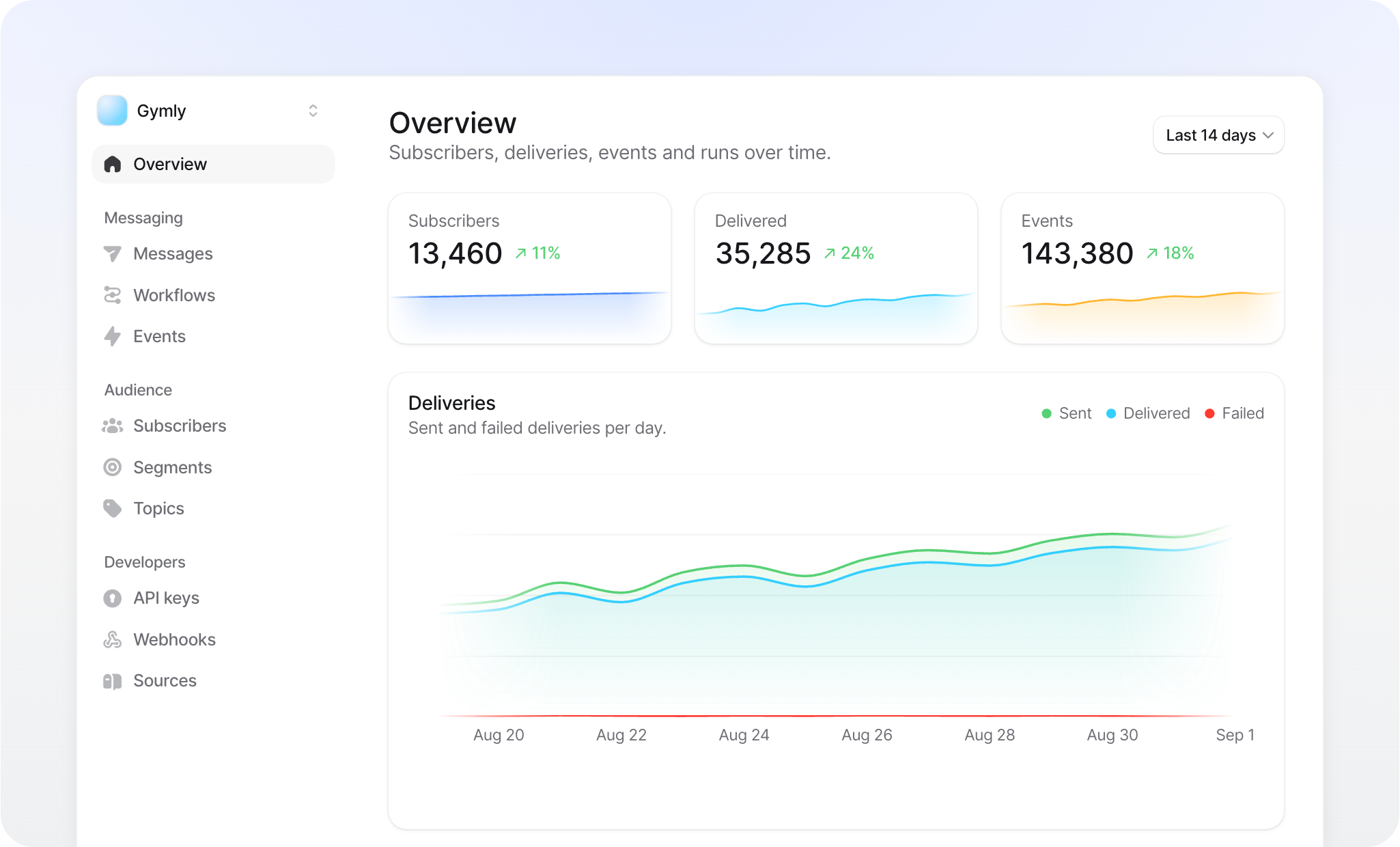Click the red Failed legend dot
The width and height of the screenshot is (1400, 847).
(1209, 413)
